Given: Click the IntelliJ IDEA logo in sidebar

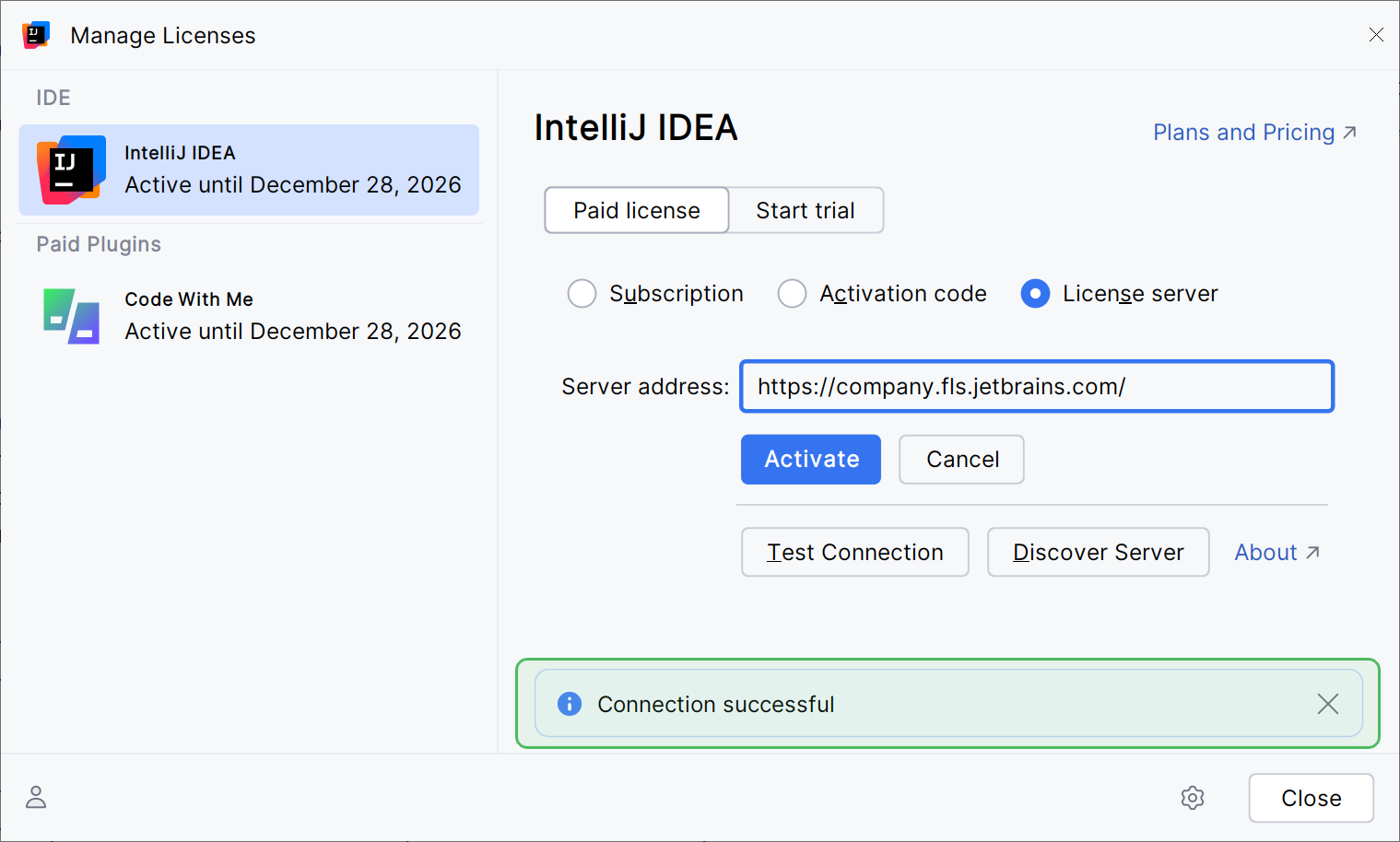Looking at the screenshot, I should point(71,170).
